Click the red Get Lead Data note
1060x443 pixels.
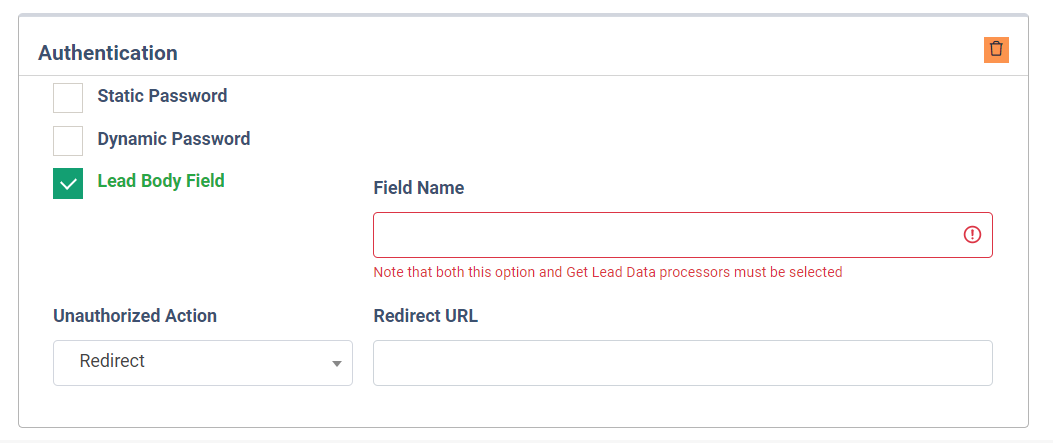pos(608,273)
